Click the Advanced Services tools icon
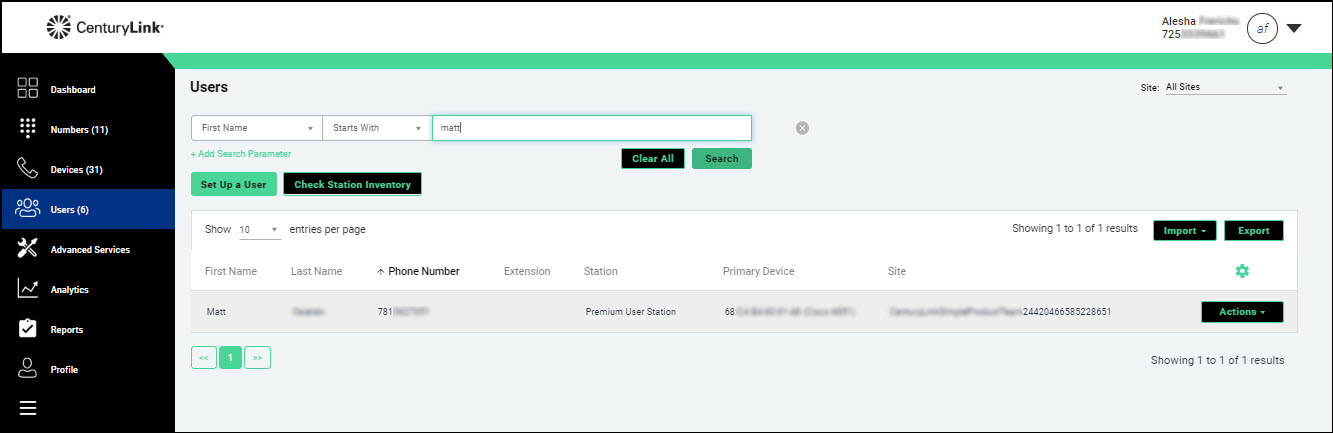The image size is (1333, 433). tap(28, 249)
